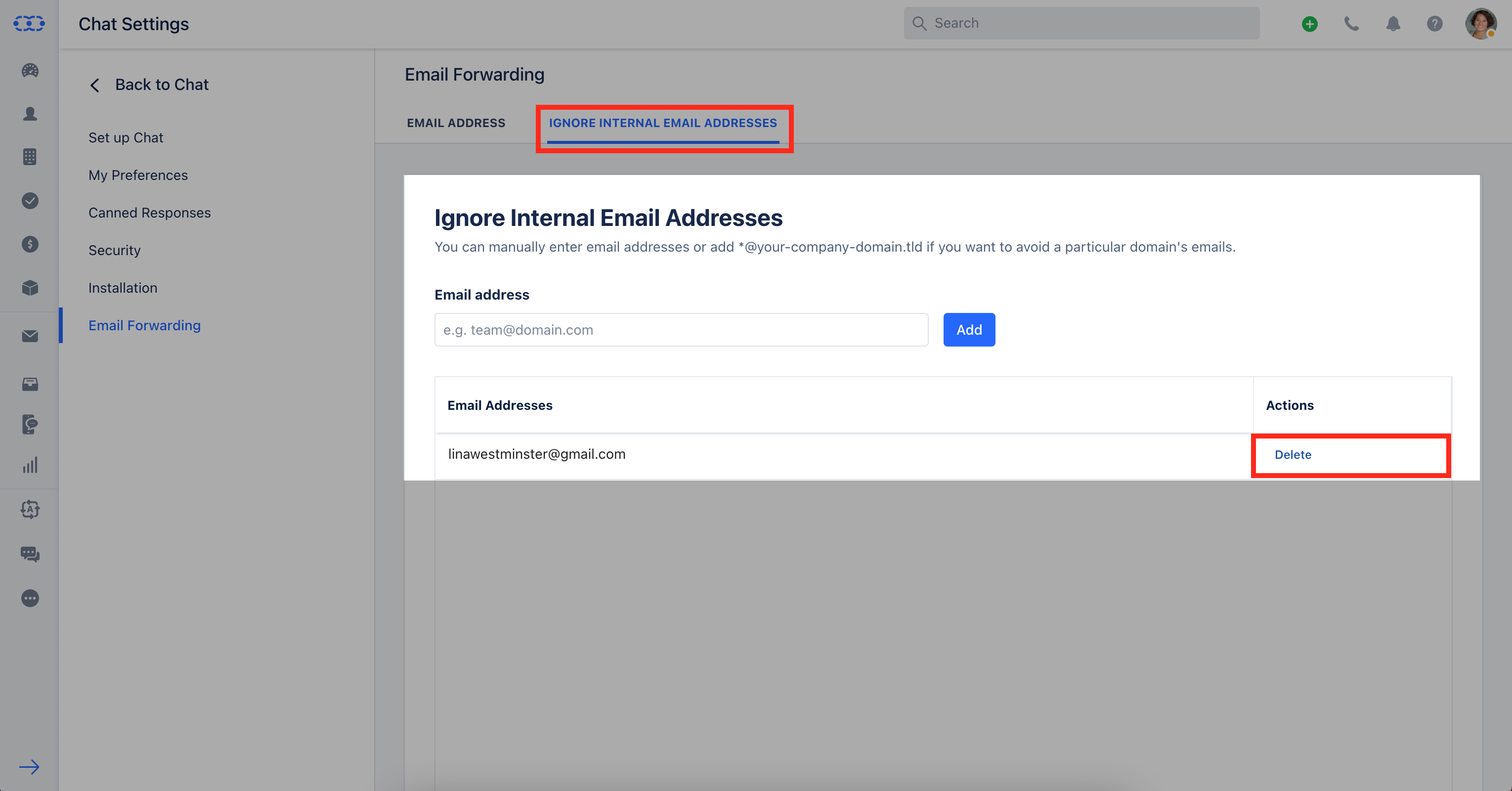Open the contacts person icon in the sidebar
The image size is (1512, 791).
tap(30, 114)
